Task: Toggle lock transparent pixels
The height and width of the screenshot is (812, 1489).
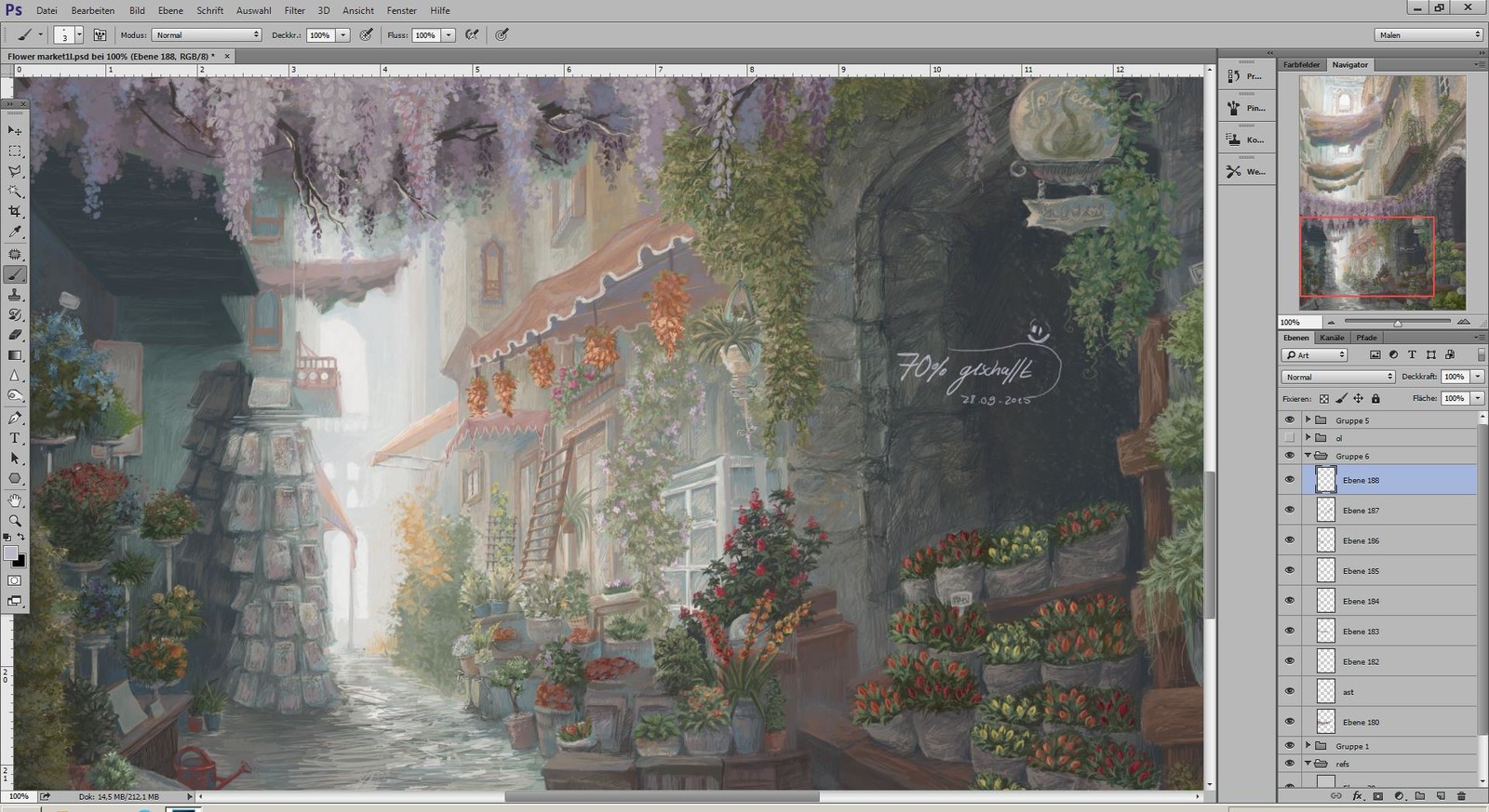Action: tap(1323, 399)
